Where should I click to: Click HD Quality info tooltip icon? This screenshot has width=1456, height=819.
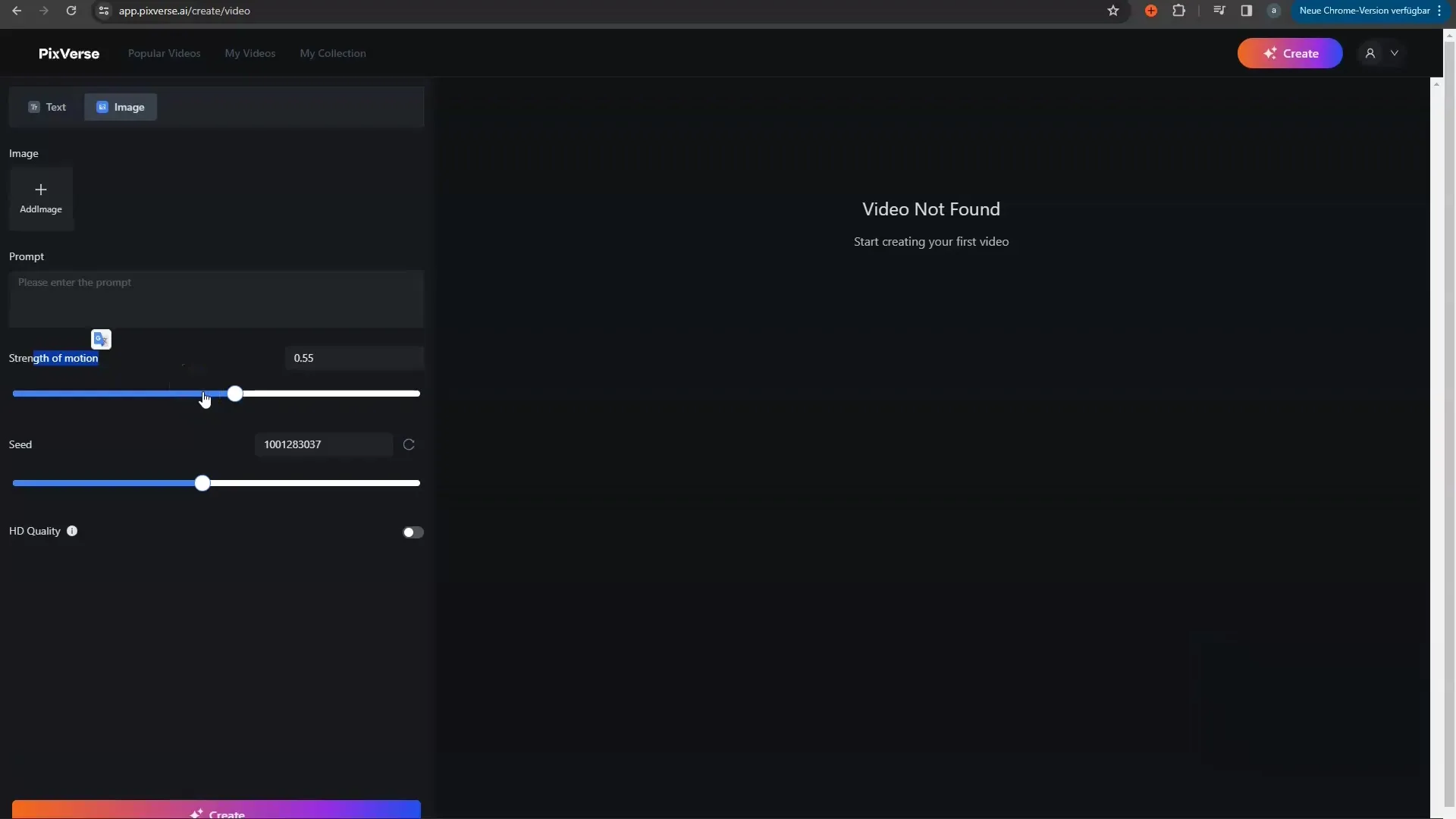point(72,530)
